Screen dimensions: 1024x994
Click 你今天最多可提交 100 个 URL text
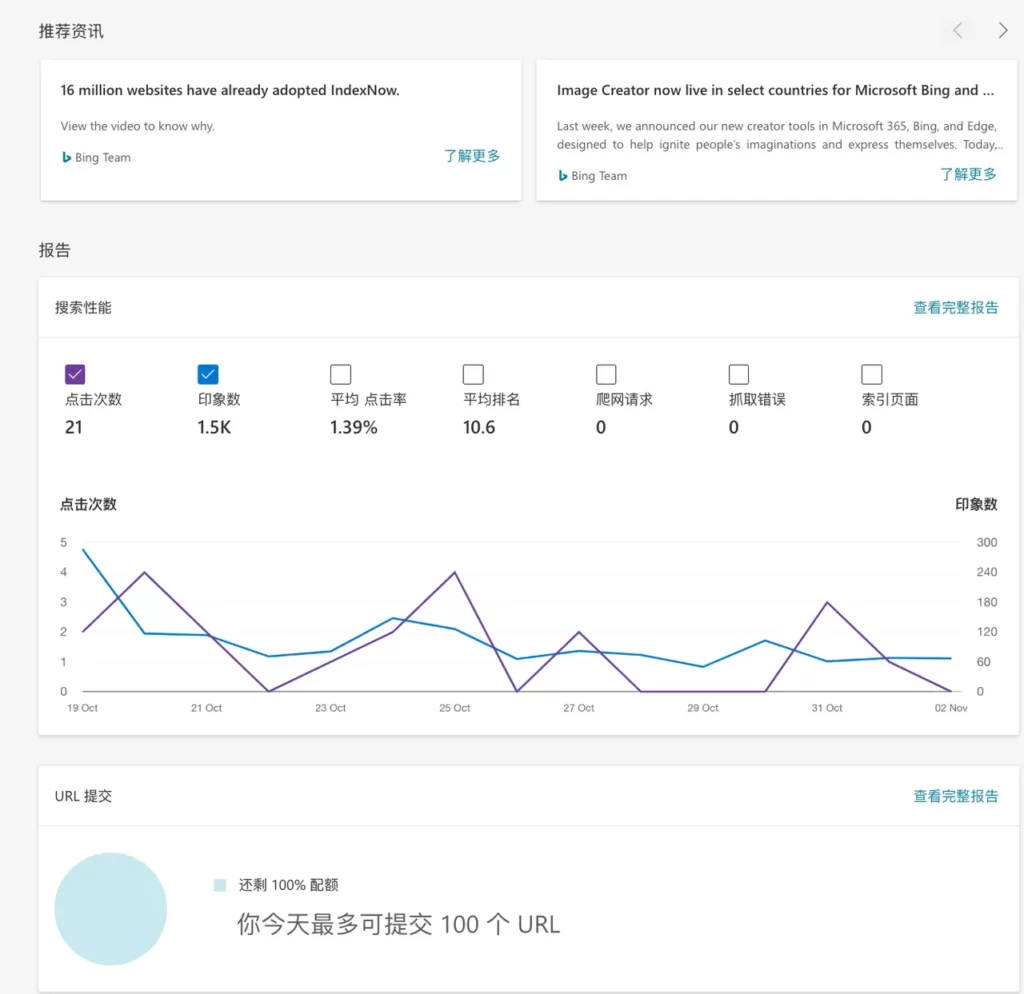[x=398, y=924]
